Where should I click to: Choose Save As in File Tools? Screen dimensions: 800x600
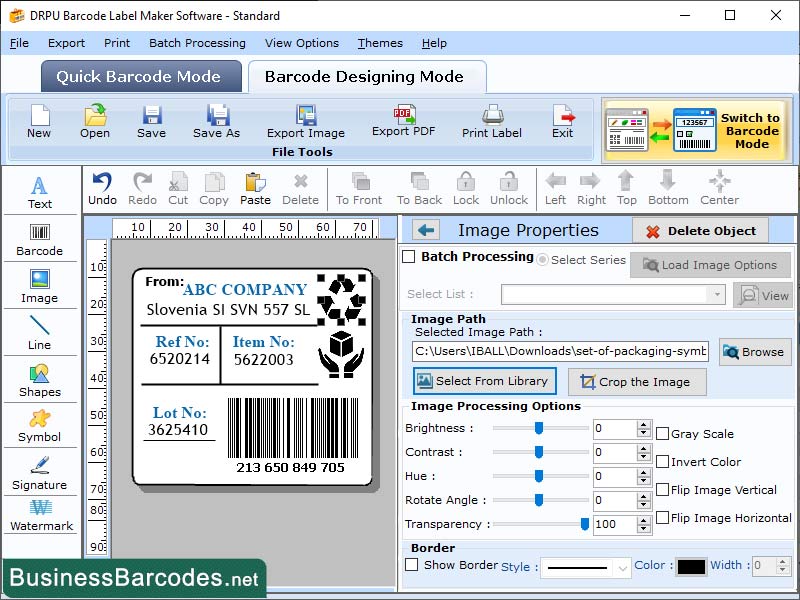click(x=216, y=121)
